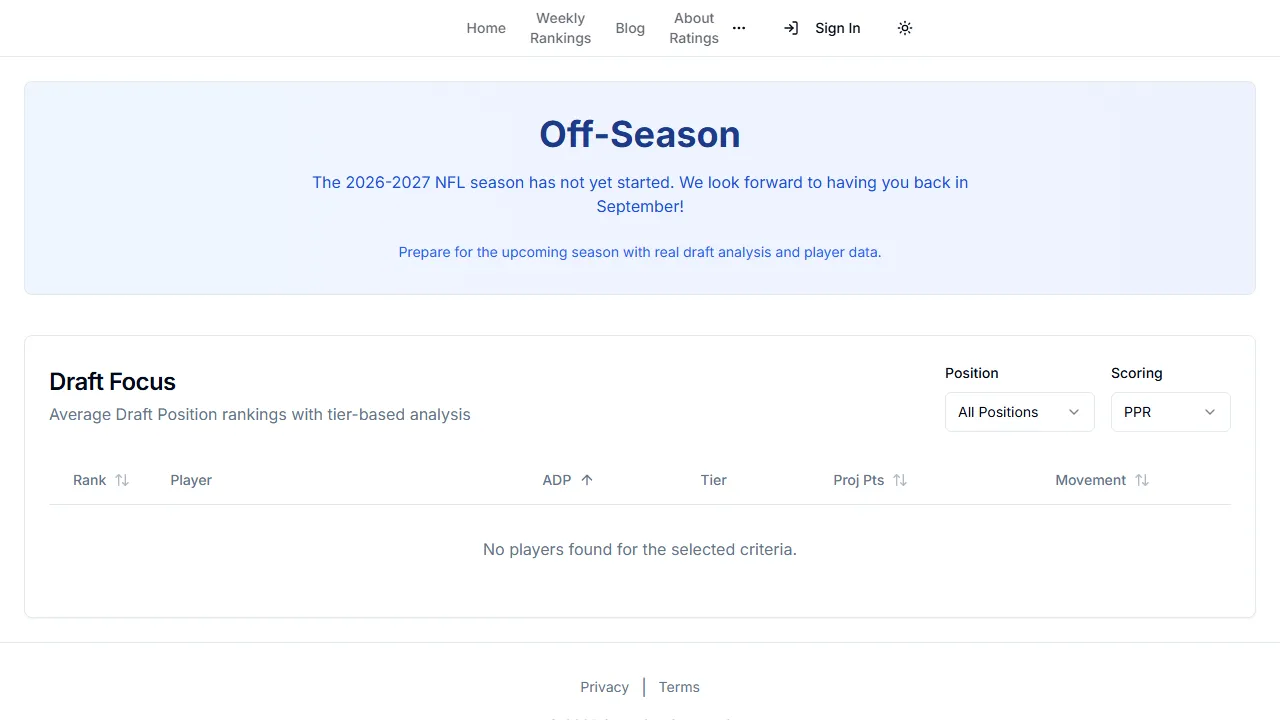Image resolution: width=1280 pixels, height=720 pixels.
Task: Open the Privacy page link
Action: pos(604,687)
